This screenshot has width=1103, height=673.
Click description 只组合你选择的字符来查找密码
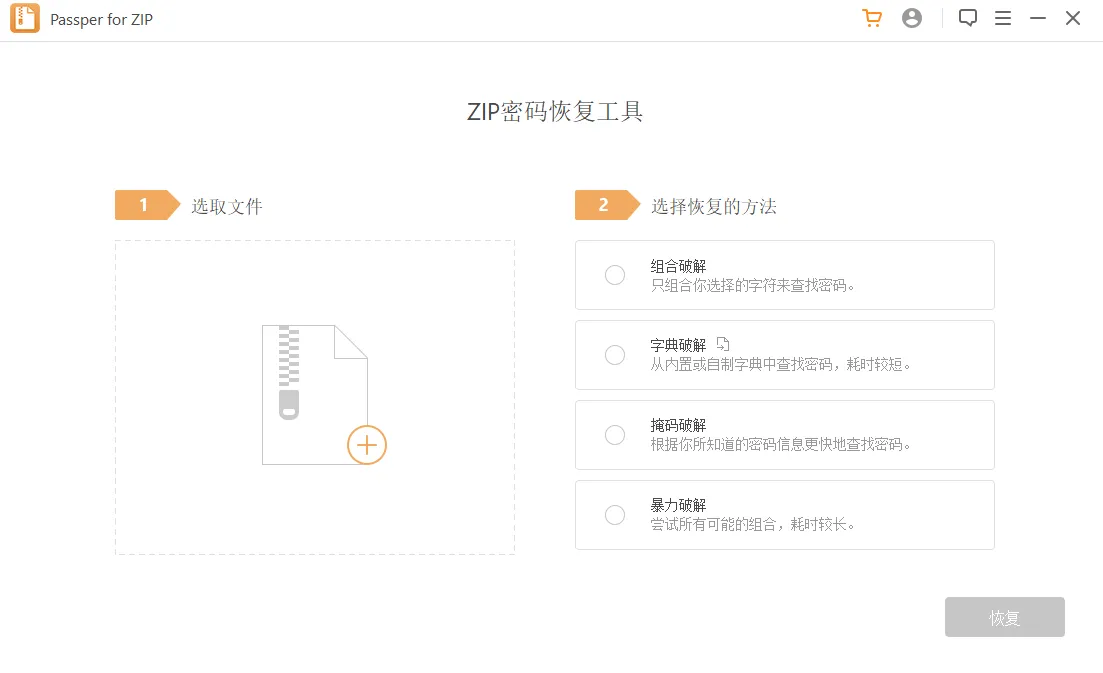(752, 286)
